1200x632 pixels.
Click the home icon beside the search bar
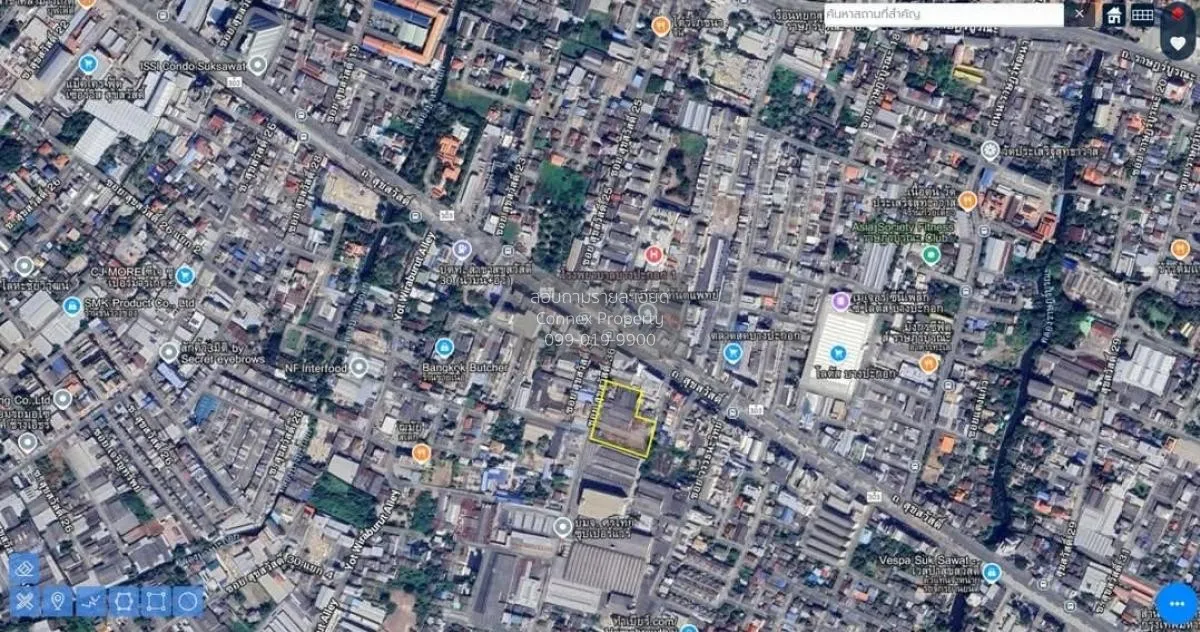click(1113, 16)
